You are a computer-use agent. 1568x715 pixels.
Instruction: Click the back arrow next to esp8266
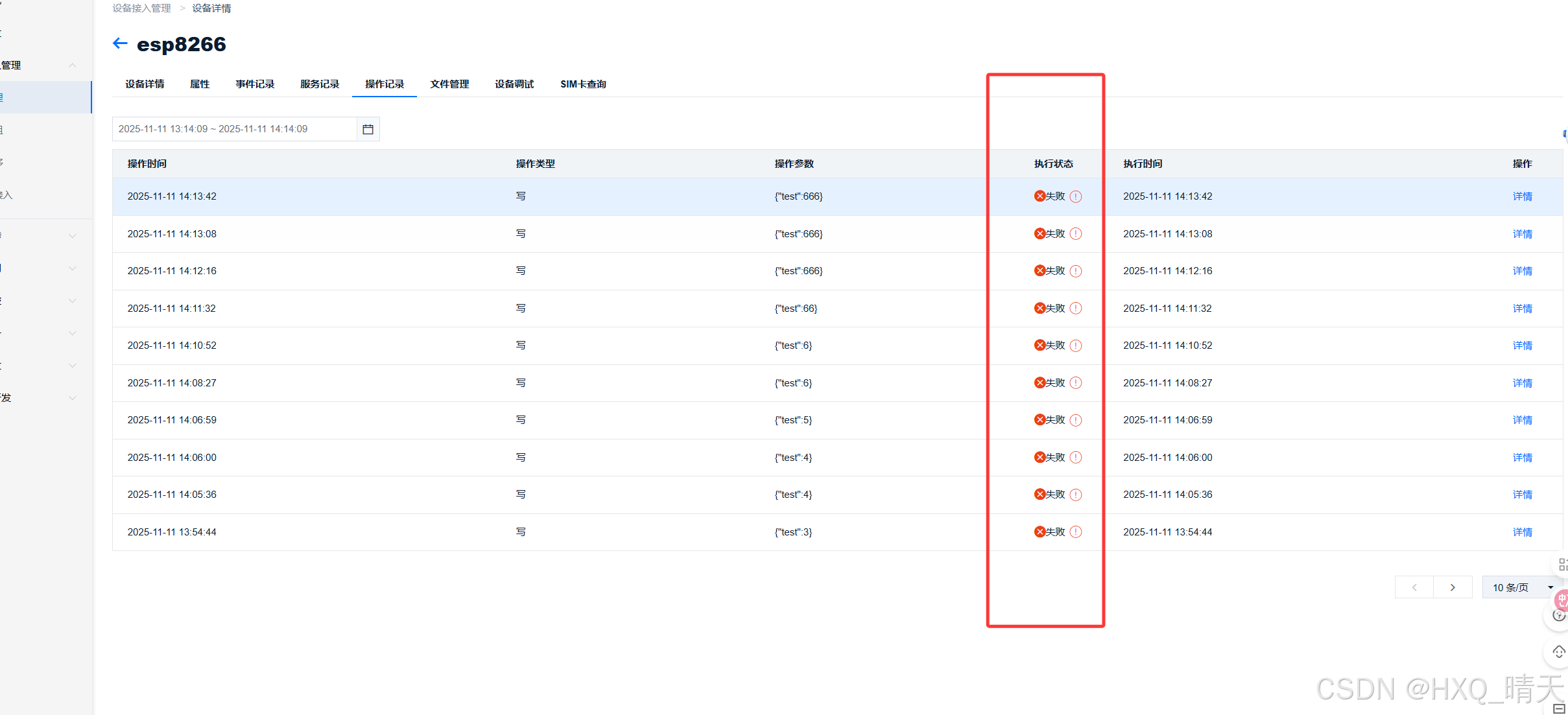pos(120,43)
